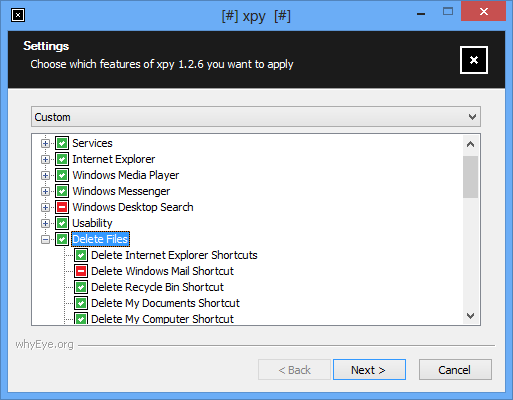Viewport: 513px width, 400px height.
Task: Select the Internet Explorer label
Action: tap(114, 159)
